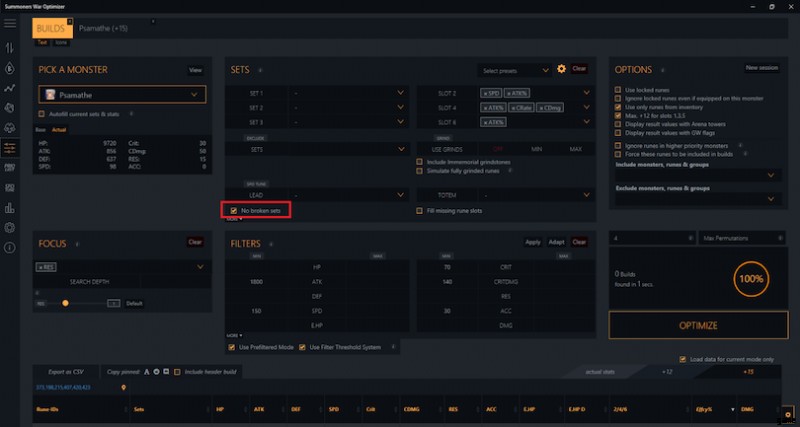The width and height of the screenshot is (800, 427).
Task: Click the presets gear settings icon
Action: click(x=561, y=69)
